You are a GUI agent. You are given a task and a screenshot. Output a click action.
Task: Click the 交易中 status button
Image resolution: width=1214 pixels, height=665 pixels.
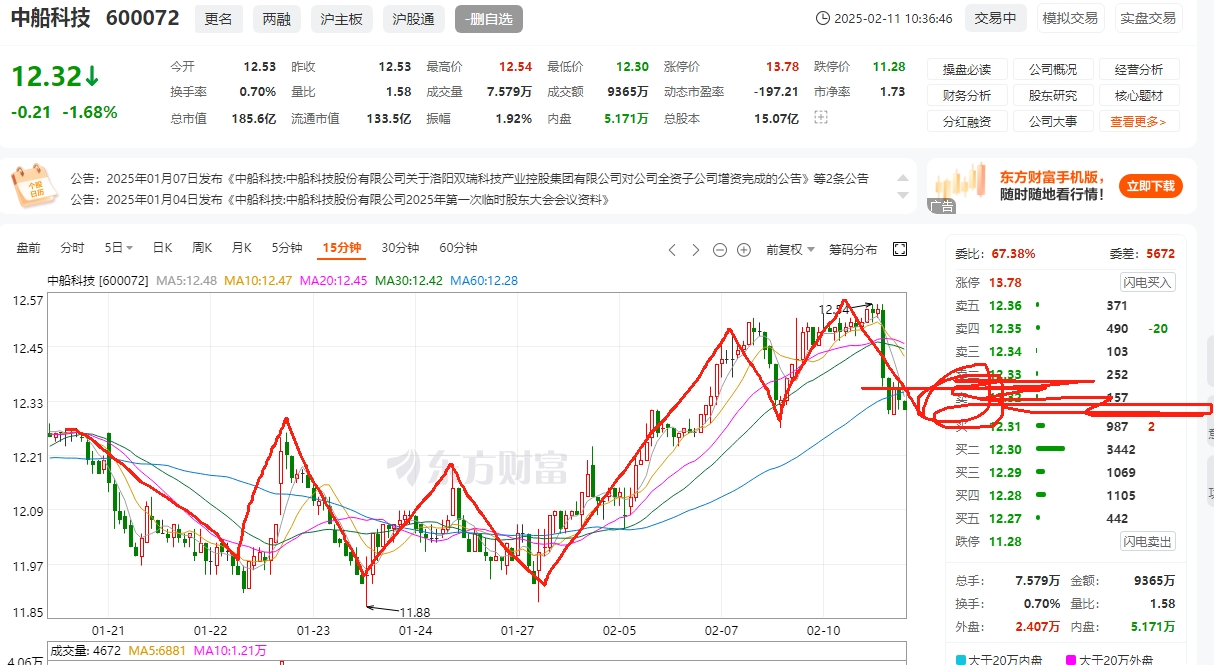pyautogui.click(x=996, y=18)
